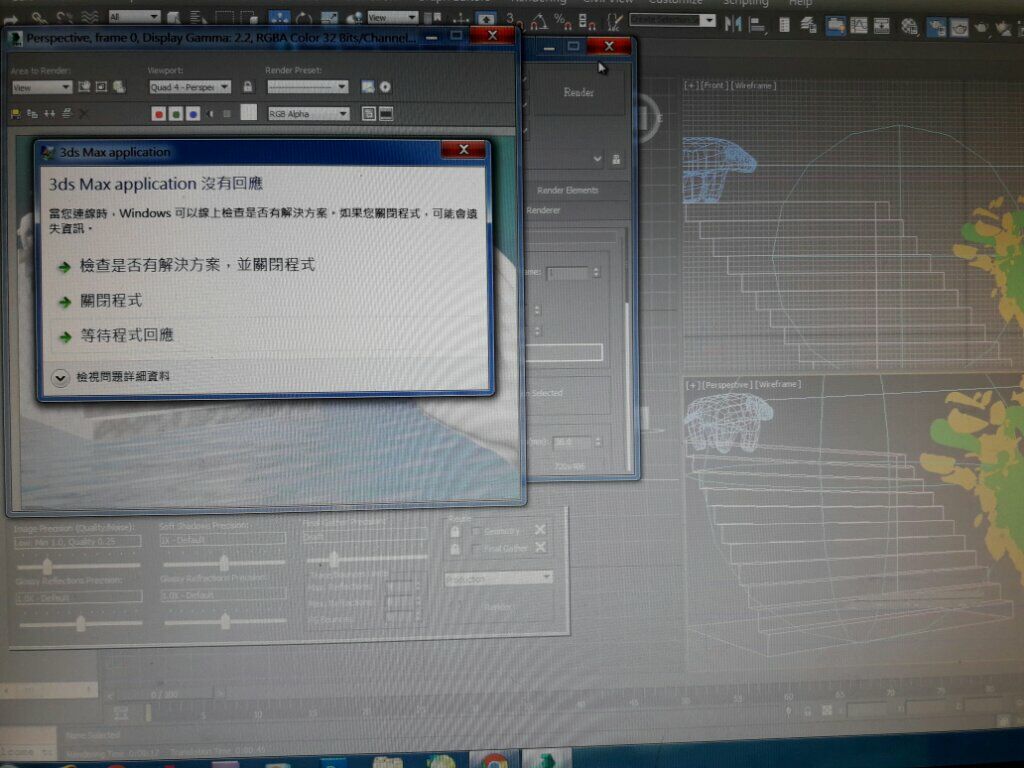Open the Curve Editor toolbar icon
1024x768 pixels.
pyautogui.click(x=859, y=25)
